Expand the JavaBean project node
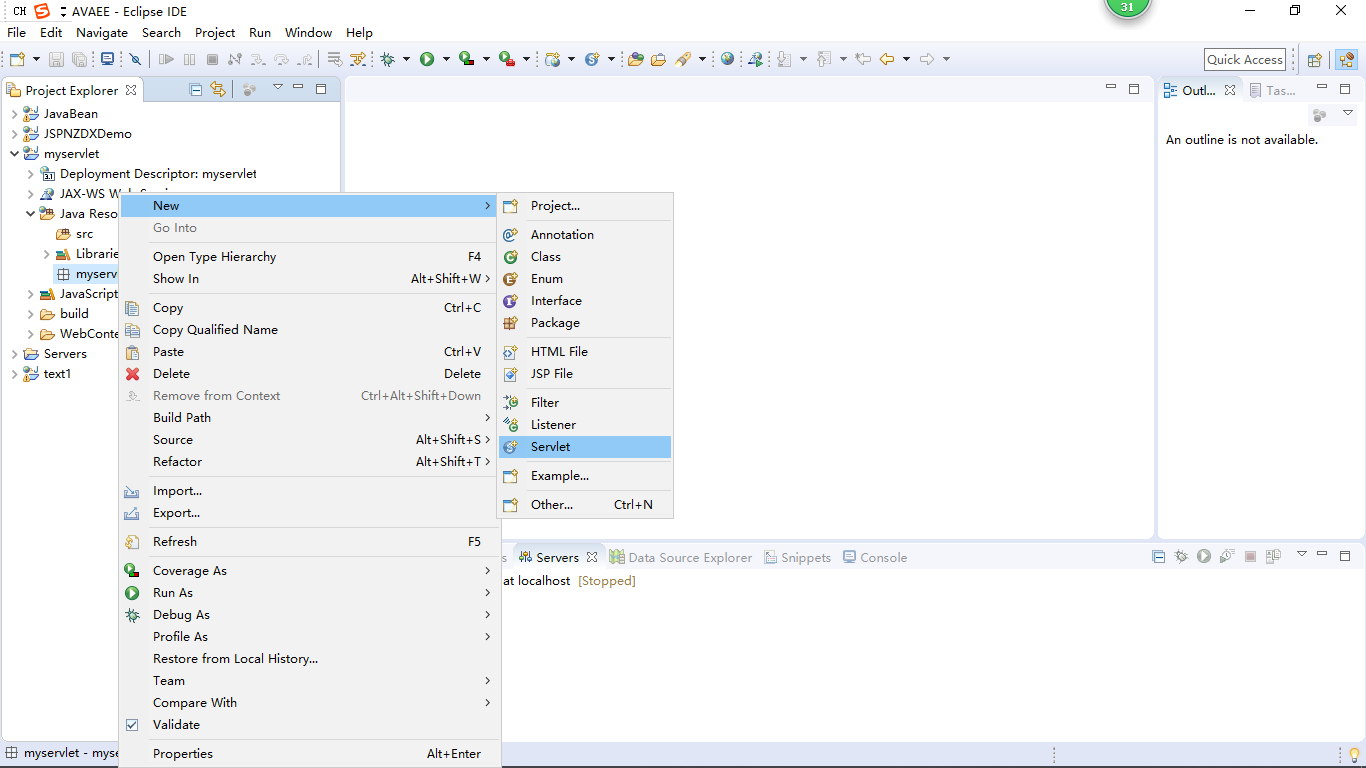1366x768 pixels. coord(14,114)
